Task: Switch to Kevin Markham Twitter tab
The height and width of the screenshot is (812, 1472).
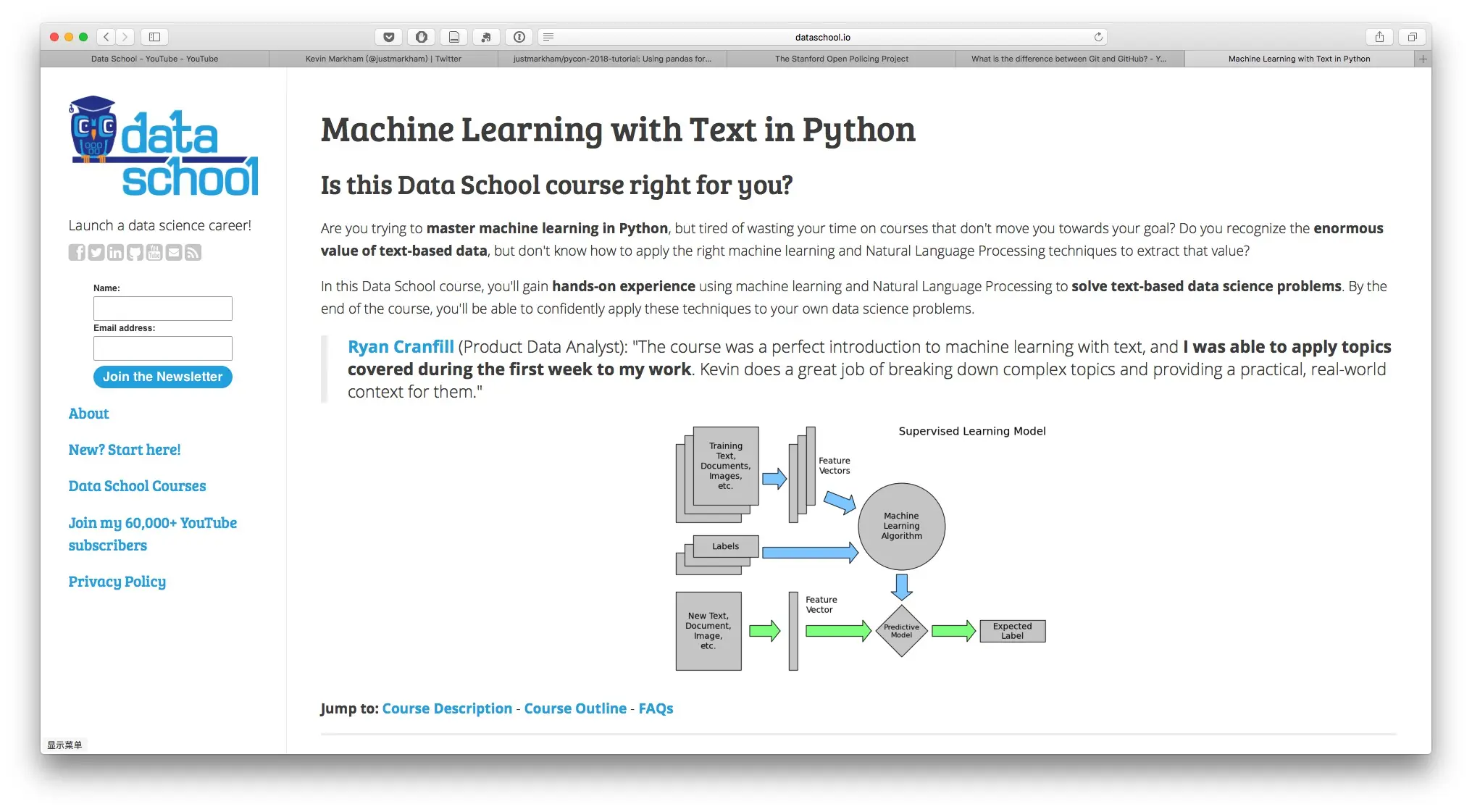Action: [383, 59]
